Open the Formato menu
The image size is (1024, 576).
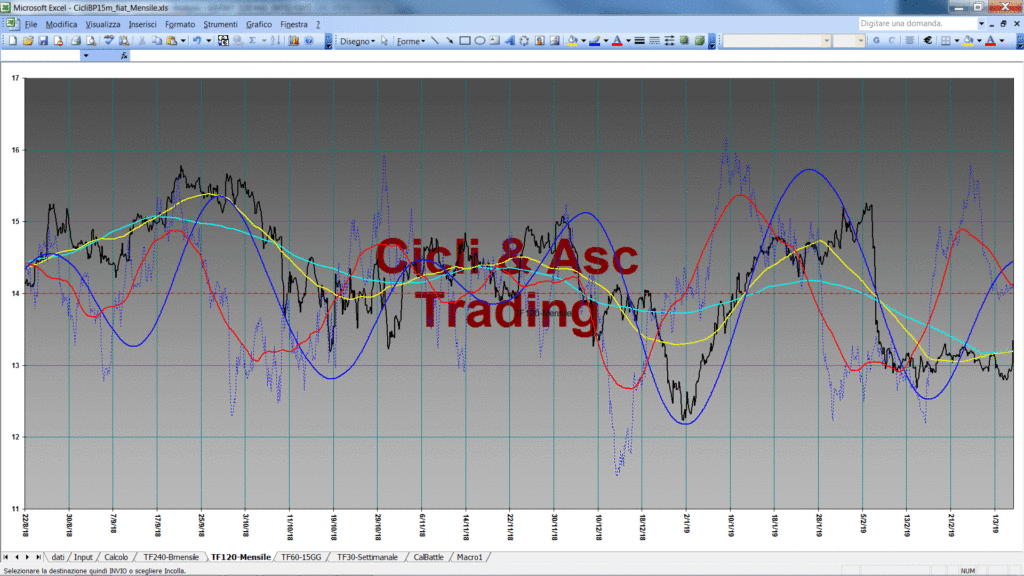pos(180,24)
